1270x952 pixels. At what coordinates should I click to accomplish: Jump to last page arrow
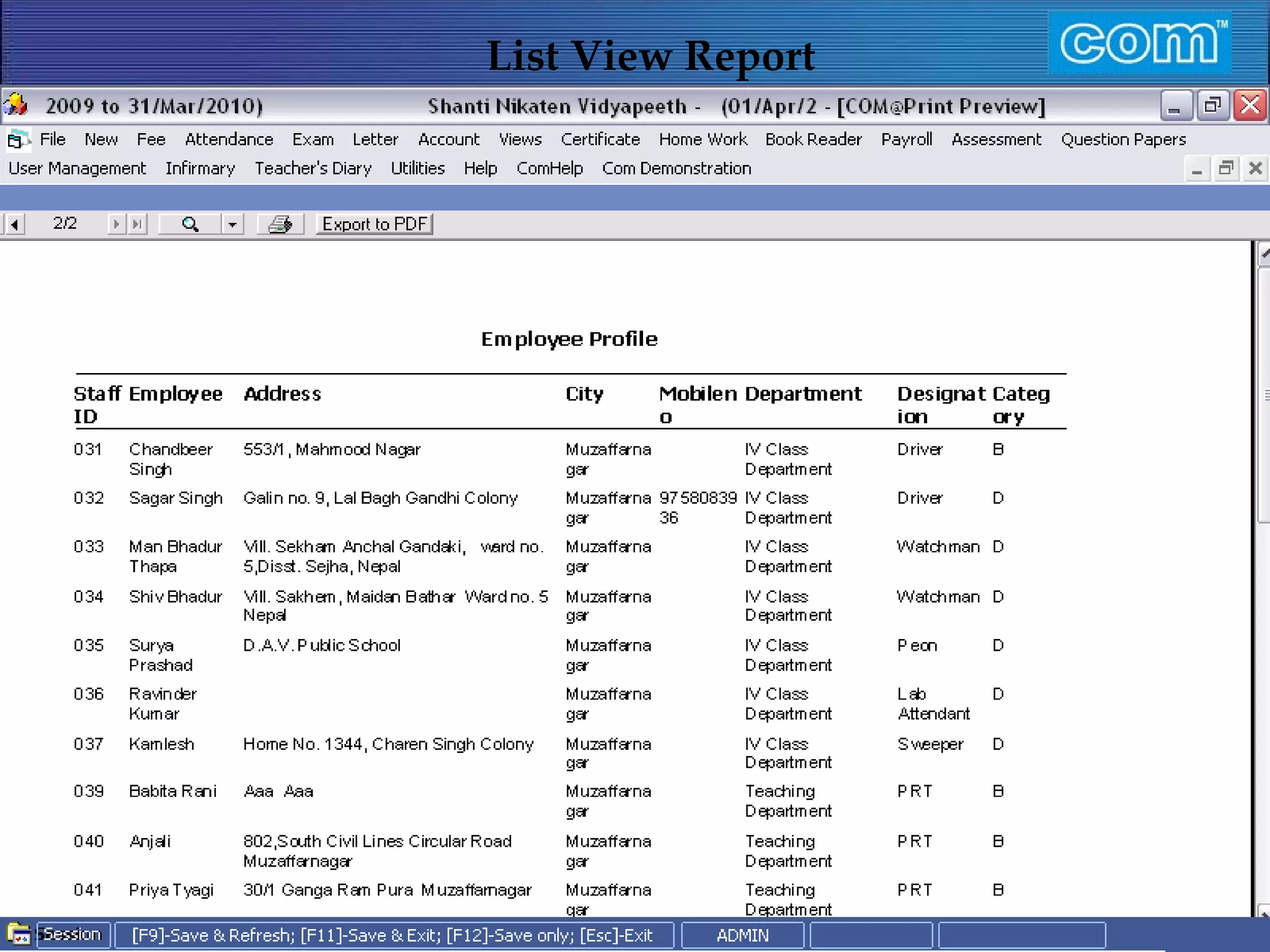pos(137,224)
